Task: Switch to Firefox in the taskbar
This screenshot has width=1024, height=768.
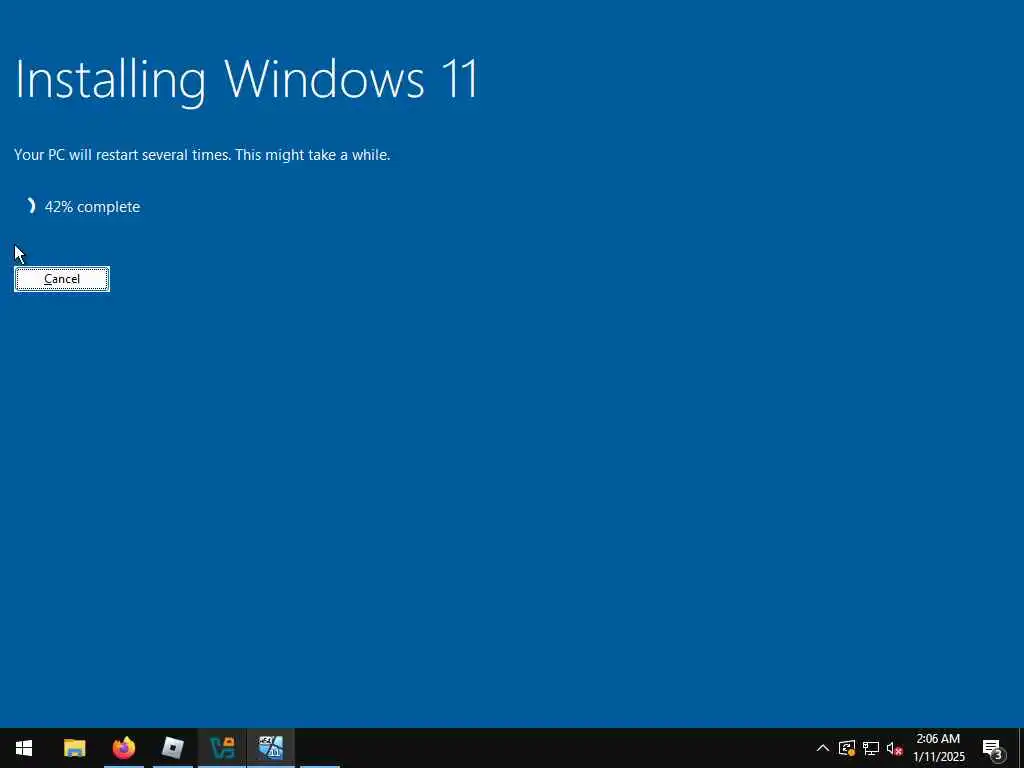Action: pos(123,748)
